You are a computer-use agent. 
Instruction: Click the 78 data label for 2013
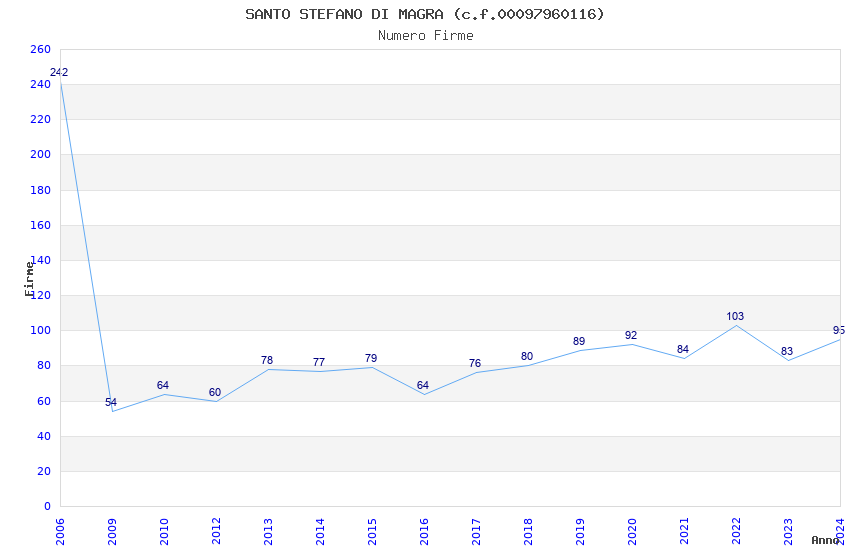267,360
